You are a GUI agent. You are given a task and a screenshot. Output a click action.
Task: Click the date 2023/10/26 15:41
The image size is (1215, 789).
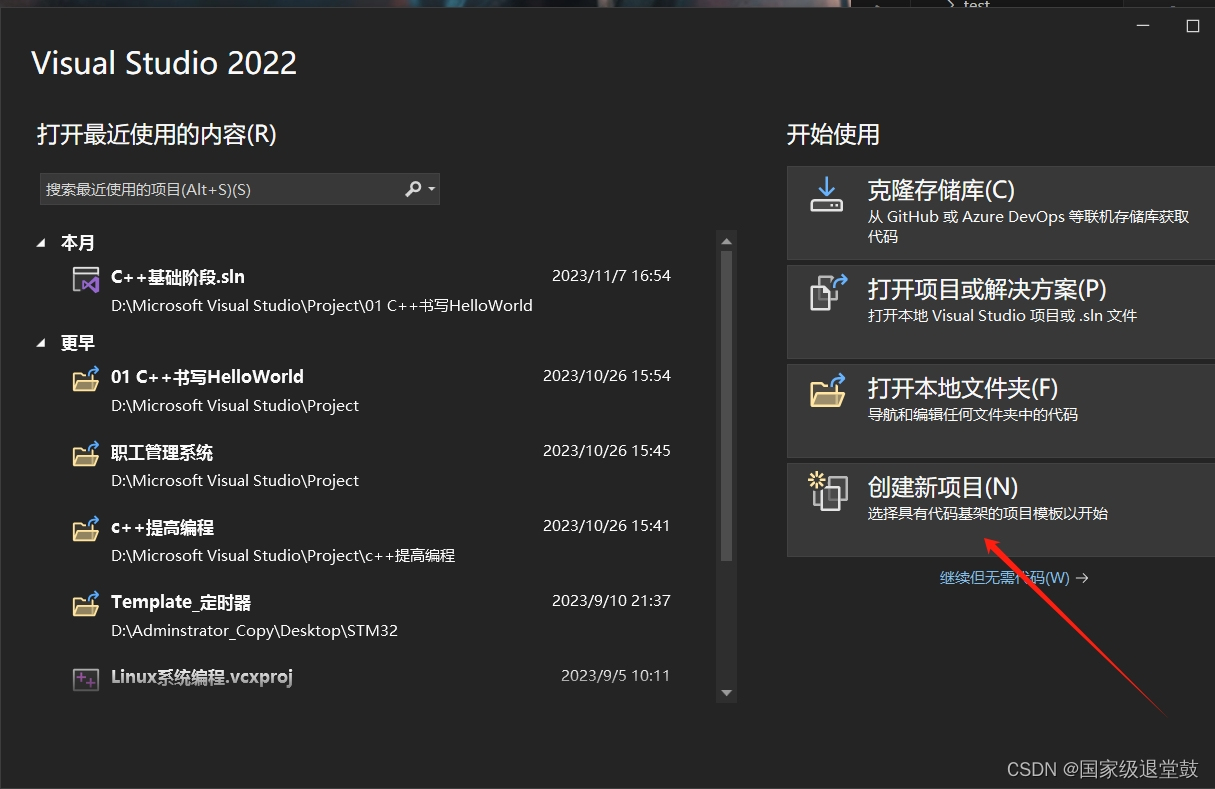click(607, 526)
